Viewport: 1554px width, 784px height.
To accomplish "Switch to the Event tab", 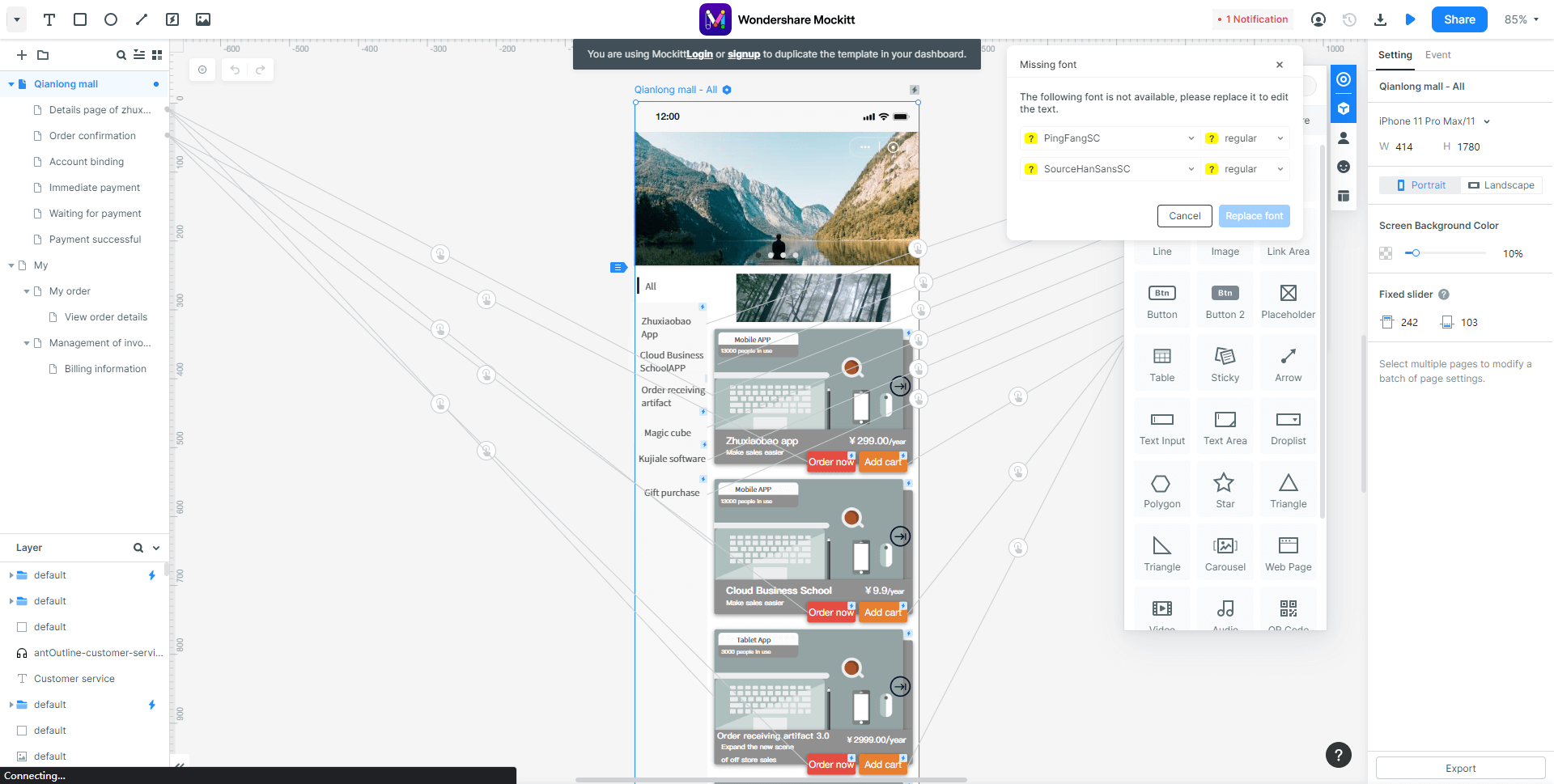I will pos(1437,55).
